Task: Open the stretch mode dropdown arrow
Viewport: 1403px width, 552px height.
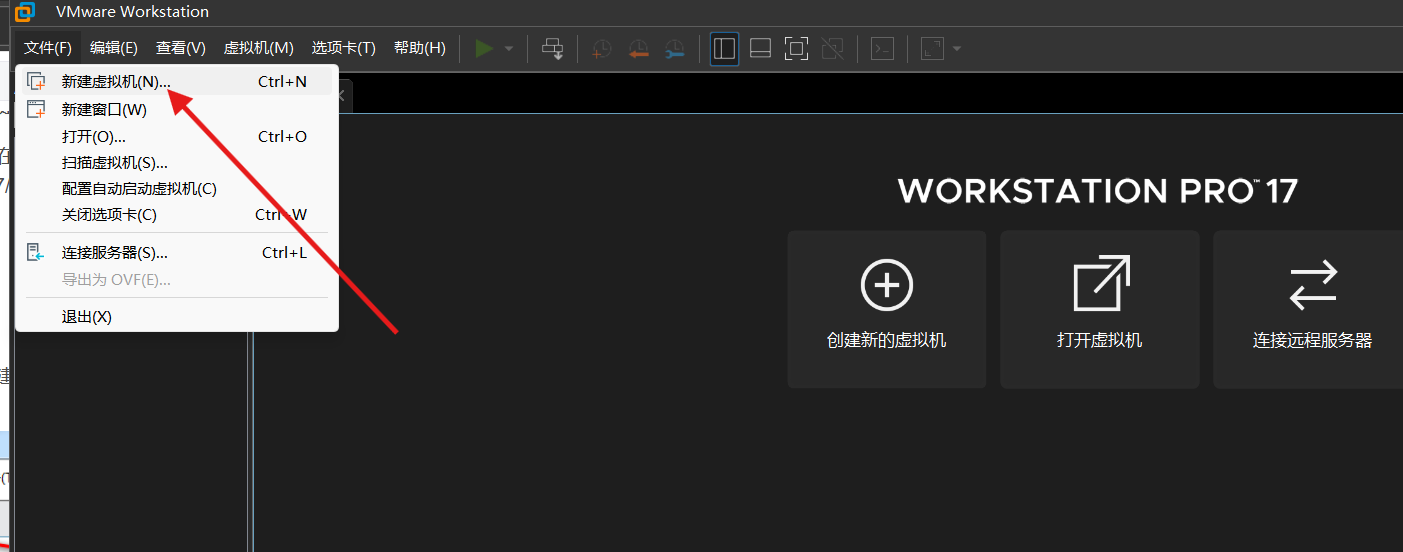Action: click(957, 48)
